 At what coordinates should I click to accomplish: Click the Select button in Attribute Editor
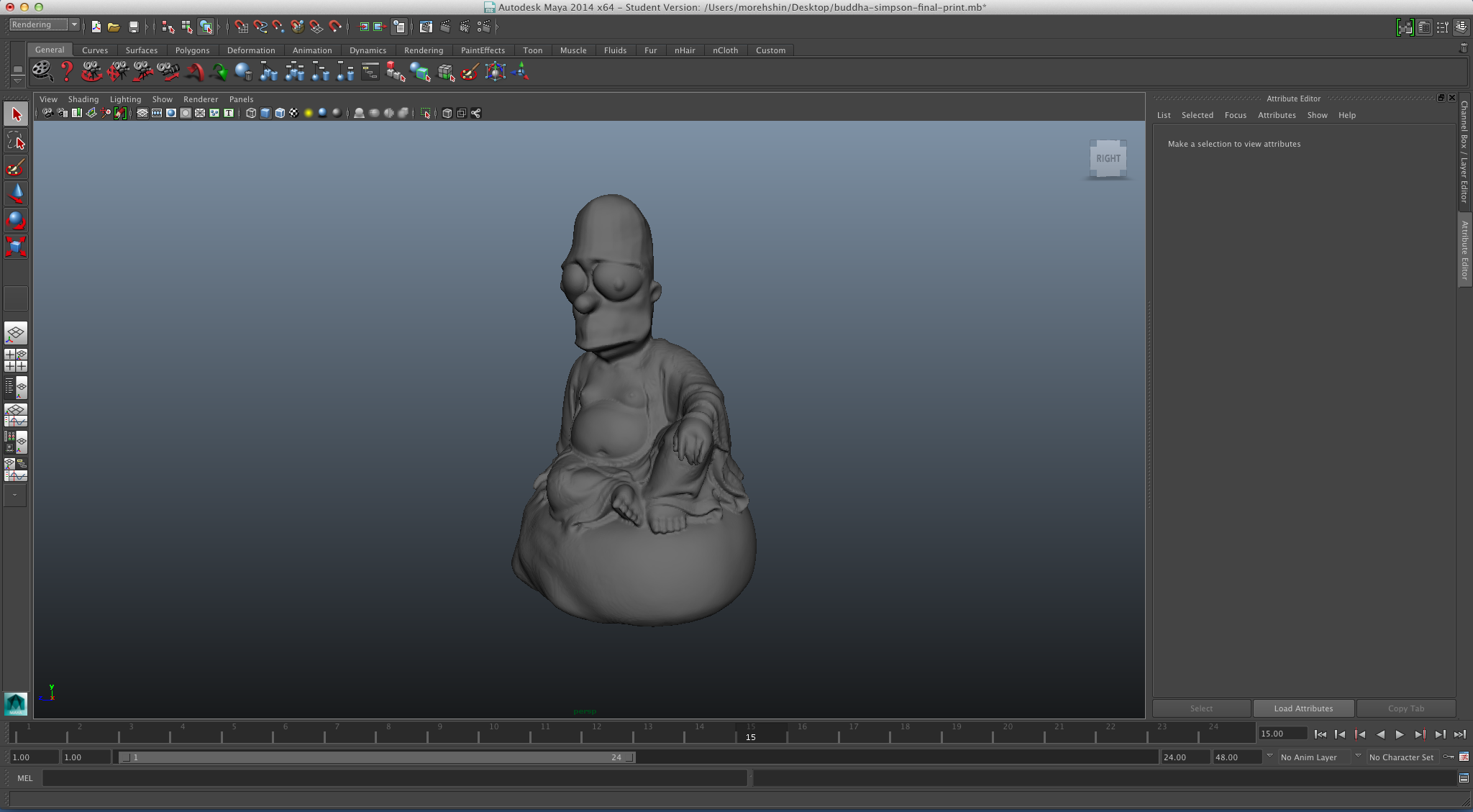(1201, 708)
